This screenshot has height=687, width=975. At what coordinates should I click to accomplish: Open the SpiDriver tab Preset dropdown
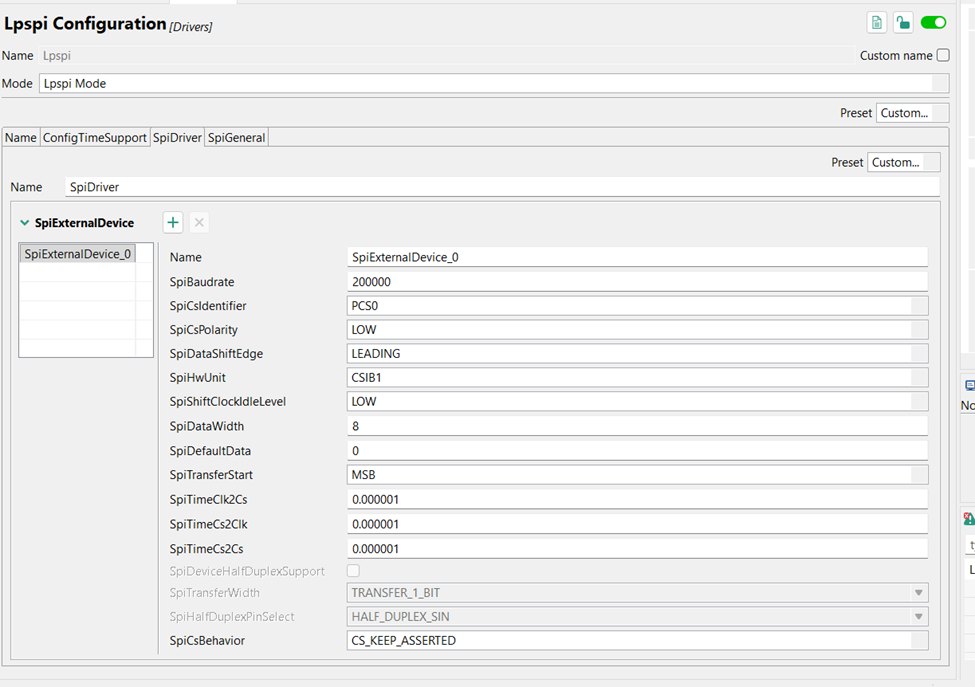pyautogui.click(x=903, y=162)
